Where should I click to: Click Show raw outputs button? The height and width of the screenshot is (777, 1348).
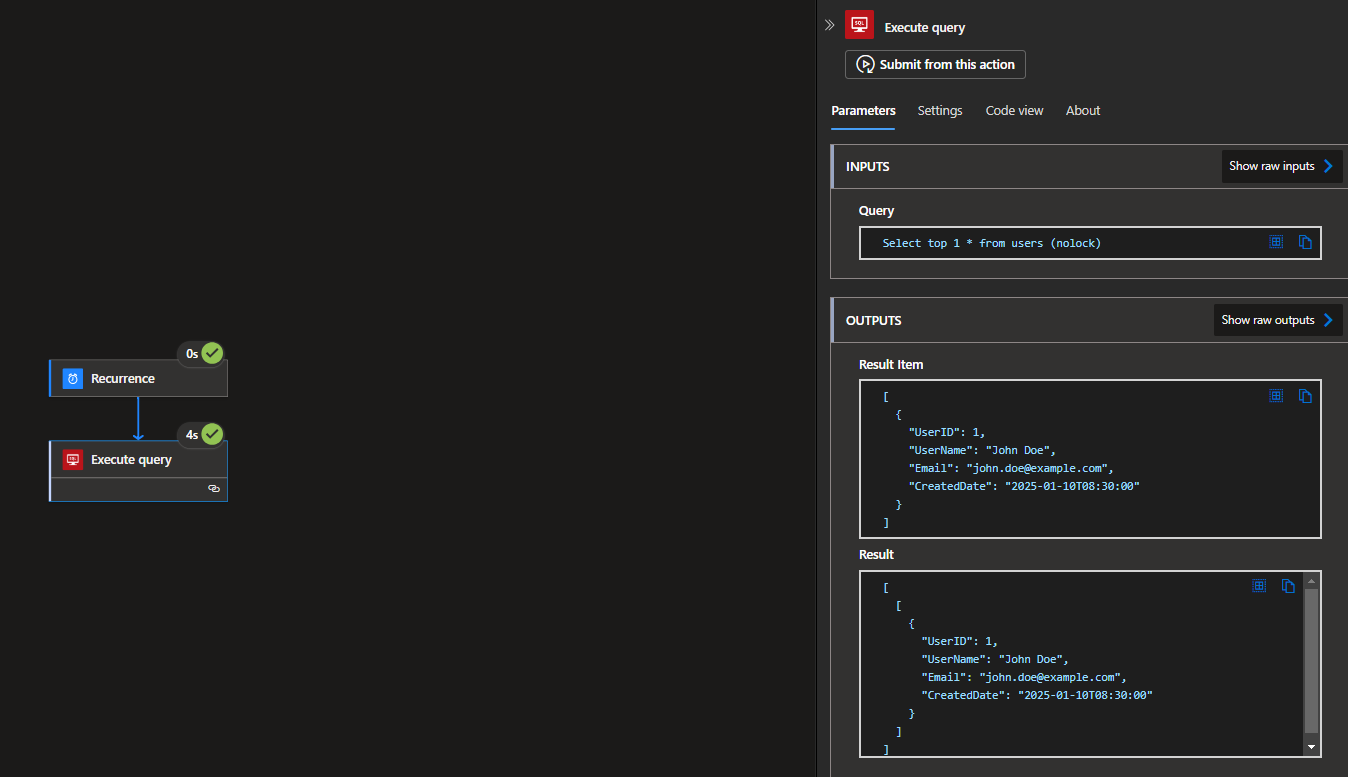click(x=1278, y=320)
